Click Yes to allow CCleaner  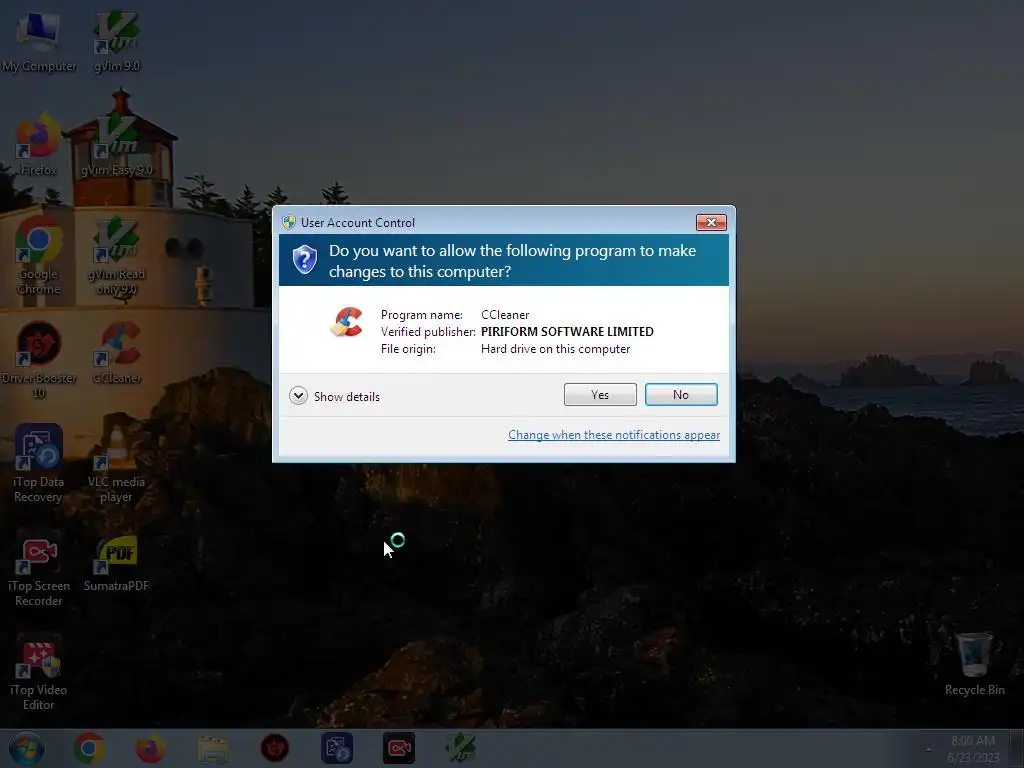tap(600, 394)
